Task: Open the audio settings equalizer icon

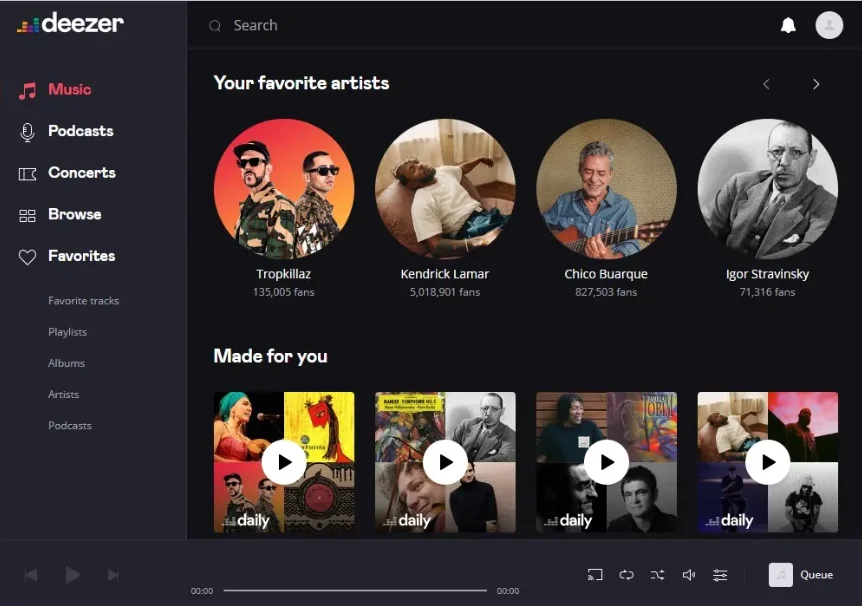Action: (x=720, y=575)
